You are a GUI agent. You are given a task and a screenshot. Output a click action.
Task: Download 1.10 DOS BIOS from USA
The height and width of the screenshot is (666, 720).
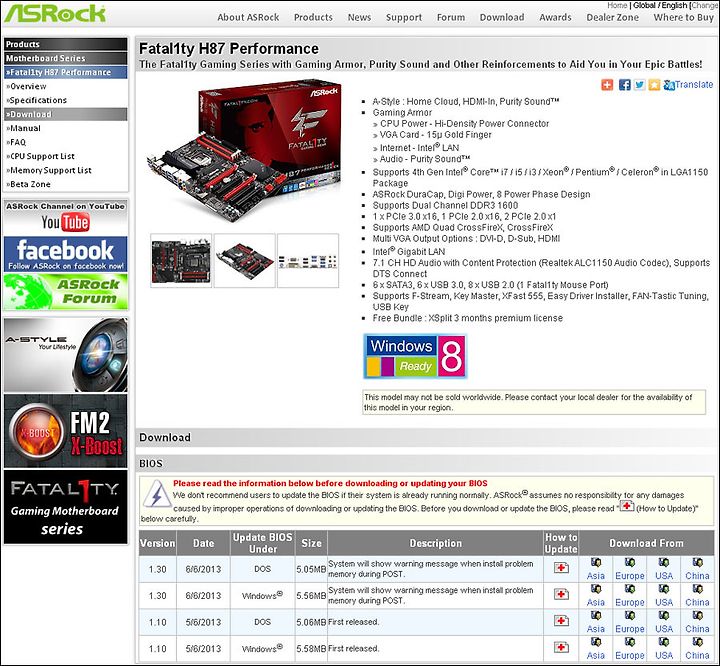pos(664,622)
